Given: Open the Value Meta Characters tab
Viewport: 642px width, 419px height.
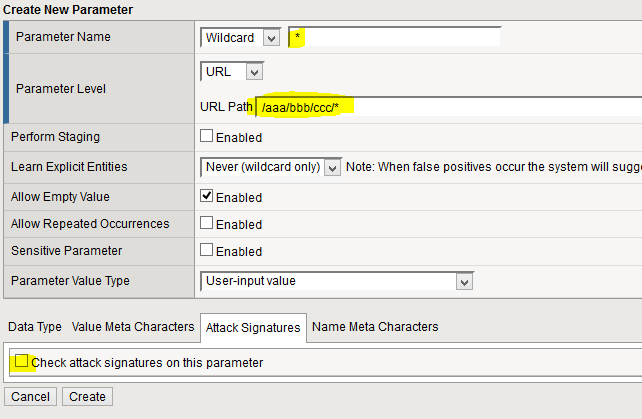Looking at the screenshot, I should (x=131, y=327).
